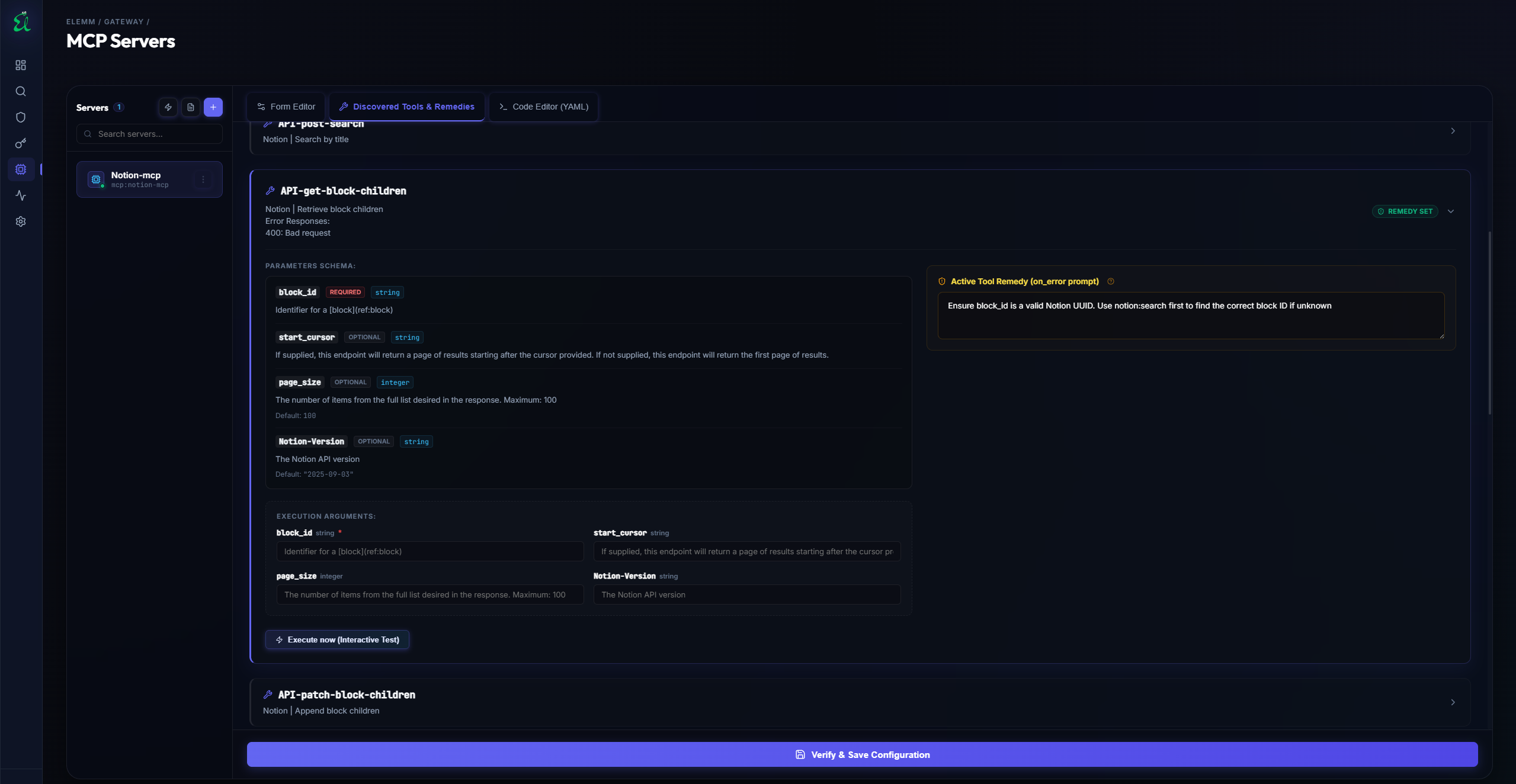The height and width of the screenshot is (784, 1516).
Task: Click the integer type tag for page_size
Action: [395, 383]
